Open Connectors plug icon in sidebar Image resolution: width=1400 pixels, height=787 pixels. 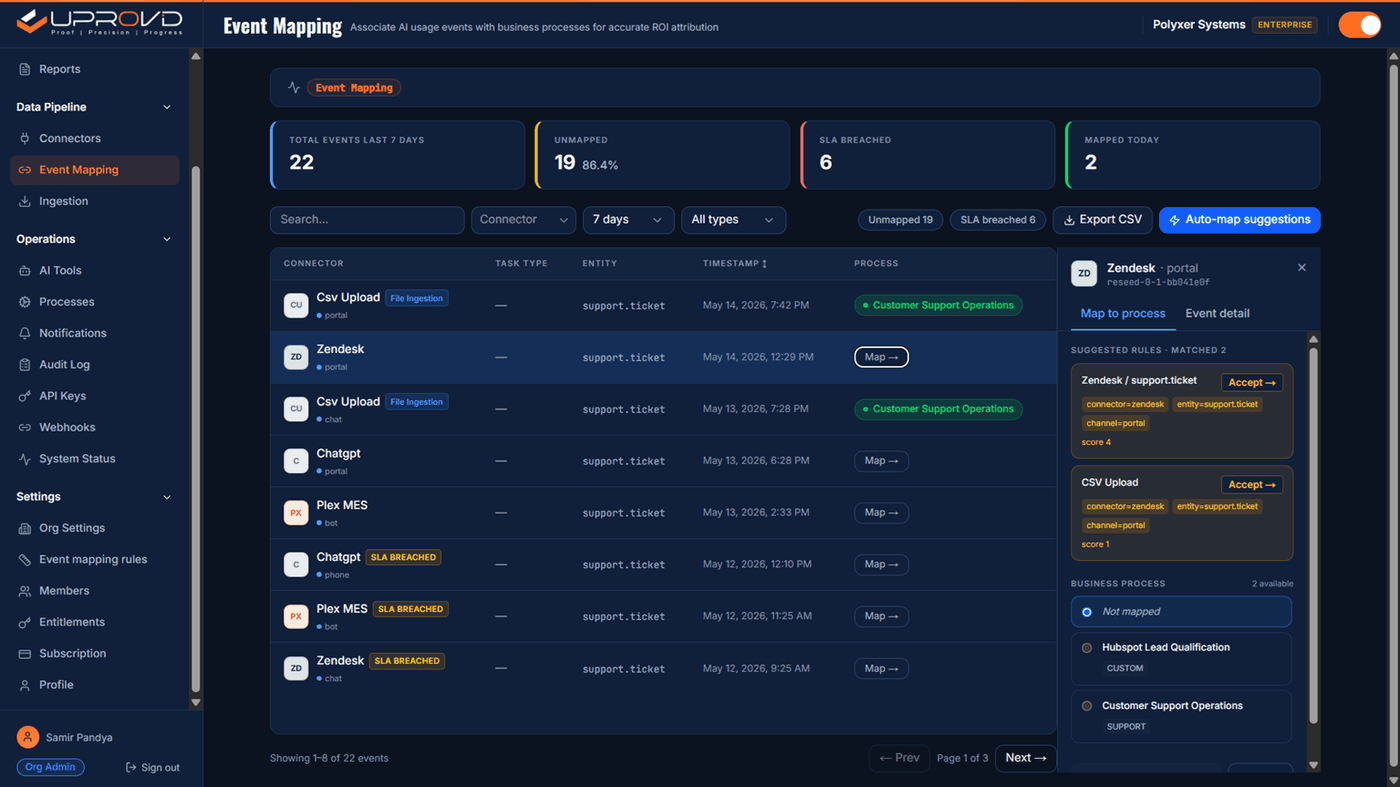pos(25,138)
